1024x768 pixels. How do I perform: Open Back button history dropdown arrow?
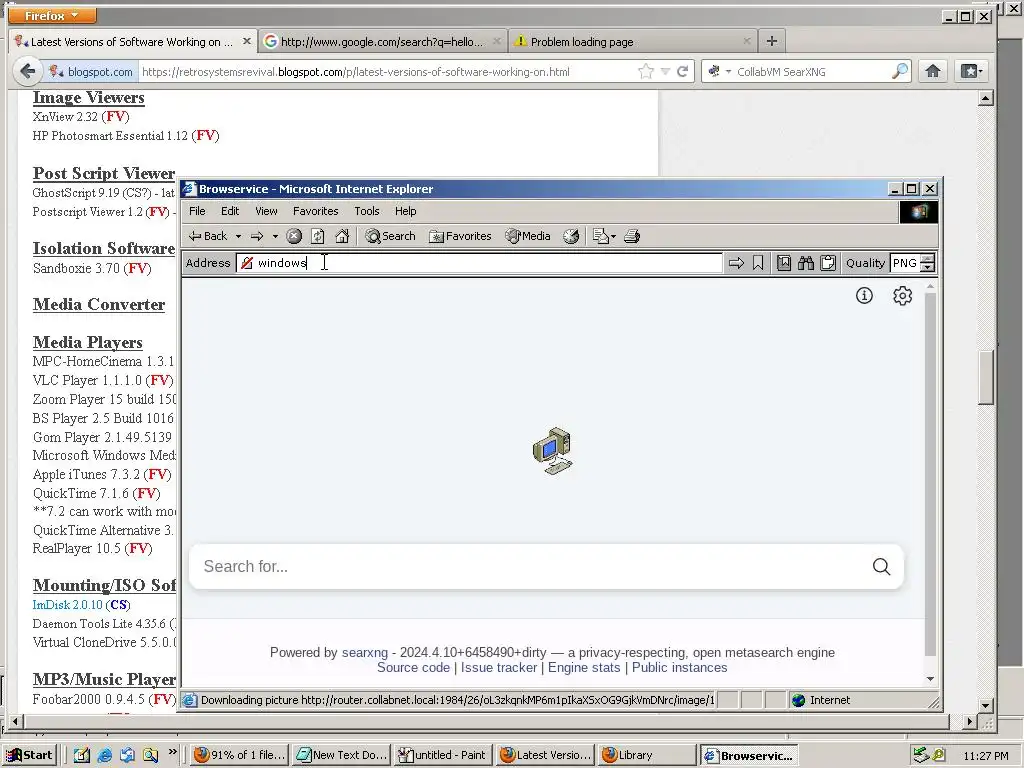point(238,236)
